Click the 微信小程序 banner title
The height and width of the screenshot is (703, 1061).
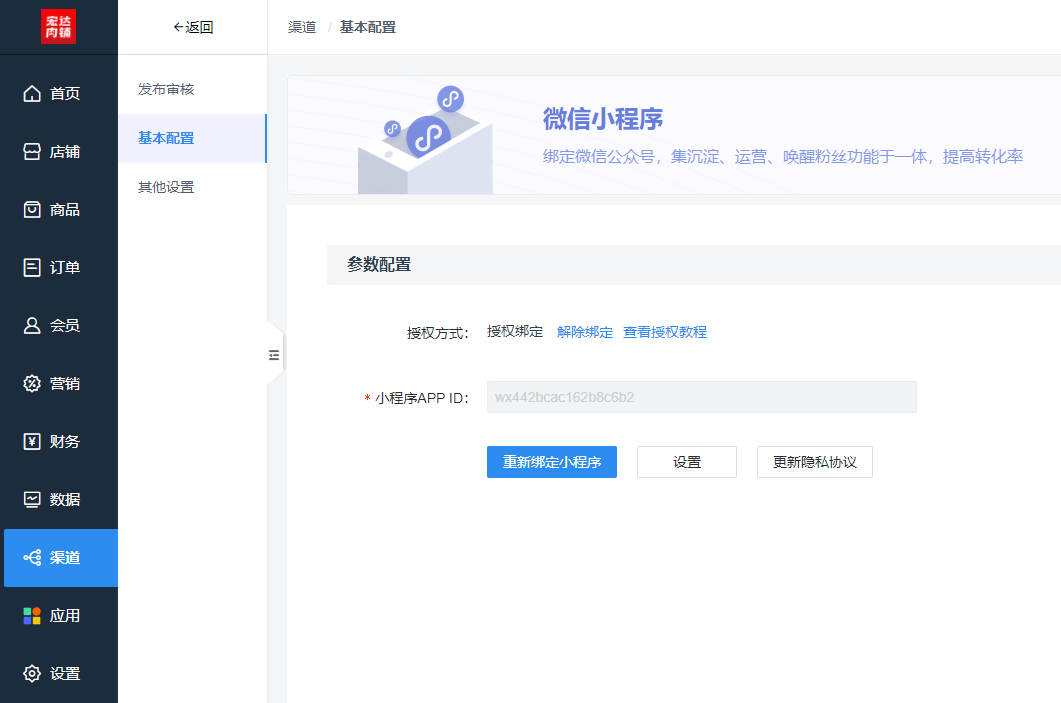click(603, 119)
